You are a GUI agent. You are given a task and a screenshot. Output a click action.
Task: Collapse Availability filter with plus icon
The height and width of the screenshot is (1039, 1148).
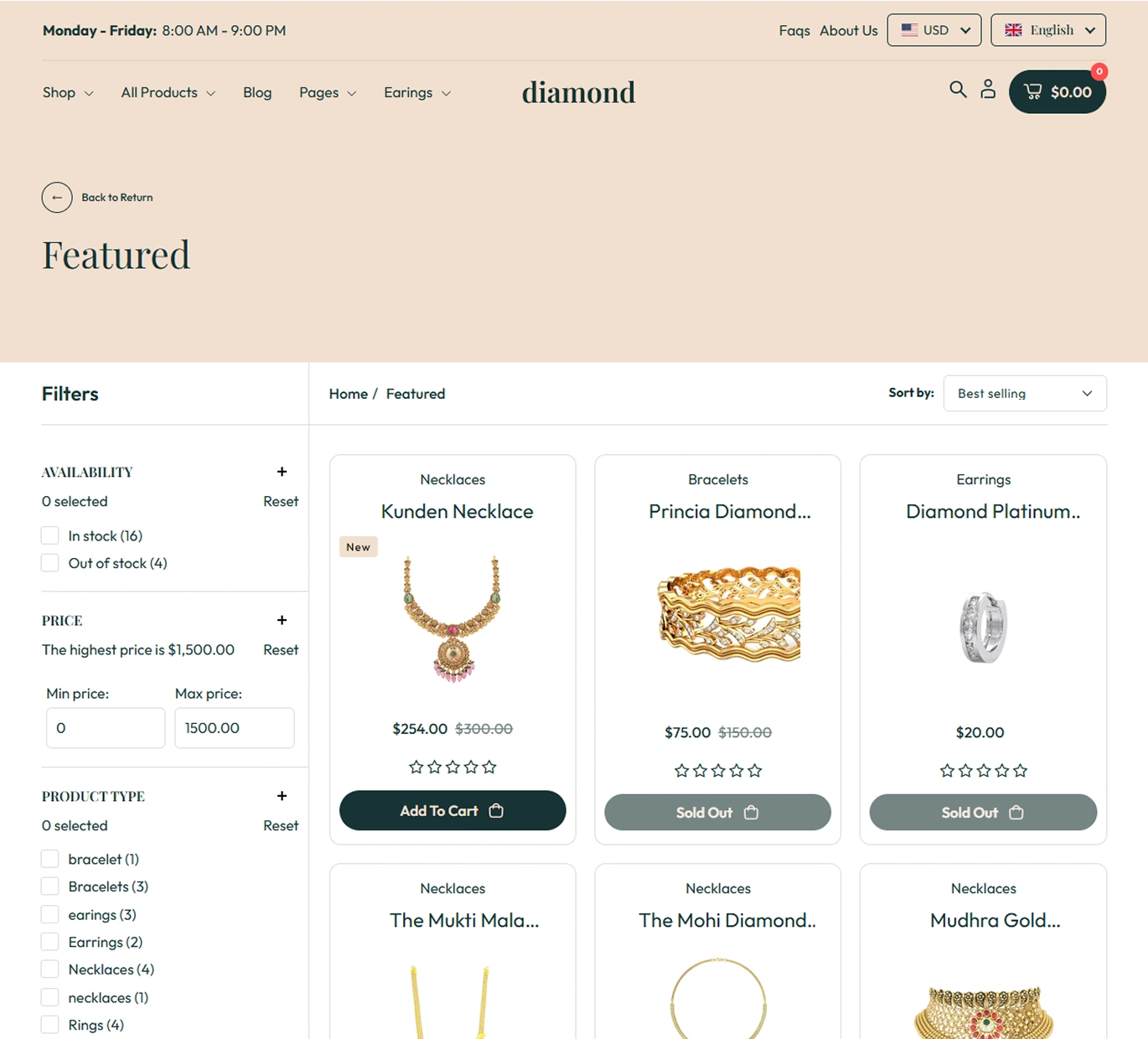[282, 472]
